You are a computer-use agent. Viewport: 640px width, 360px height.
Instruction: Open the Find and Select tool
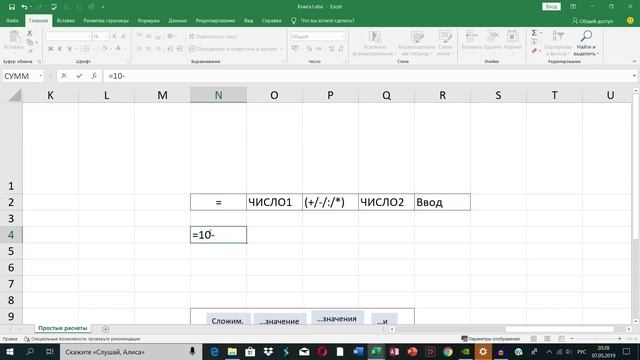[586, 43]
